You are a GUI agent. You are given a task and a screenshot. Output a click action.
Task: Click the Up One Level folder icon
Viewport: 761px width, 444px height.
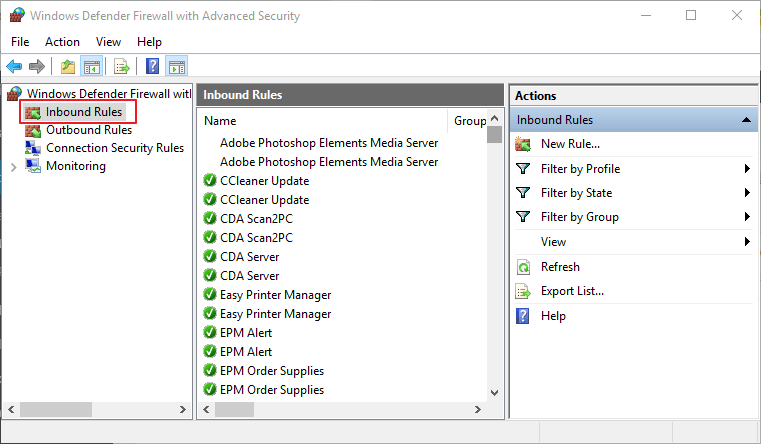(x=67, y=66)
